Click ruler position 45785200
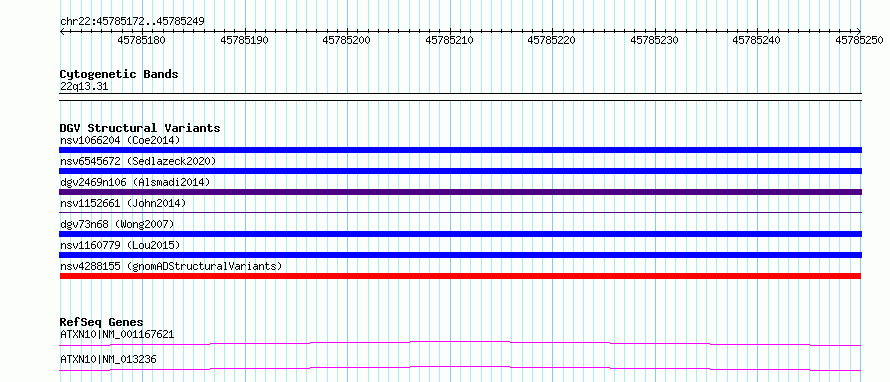 click(346, 40)
